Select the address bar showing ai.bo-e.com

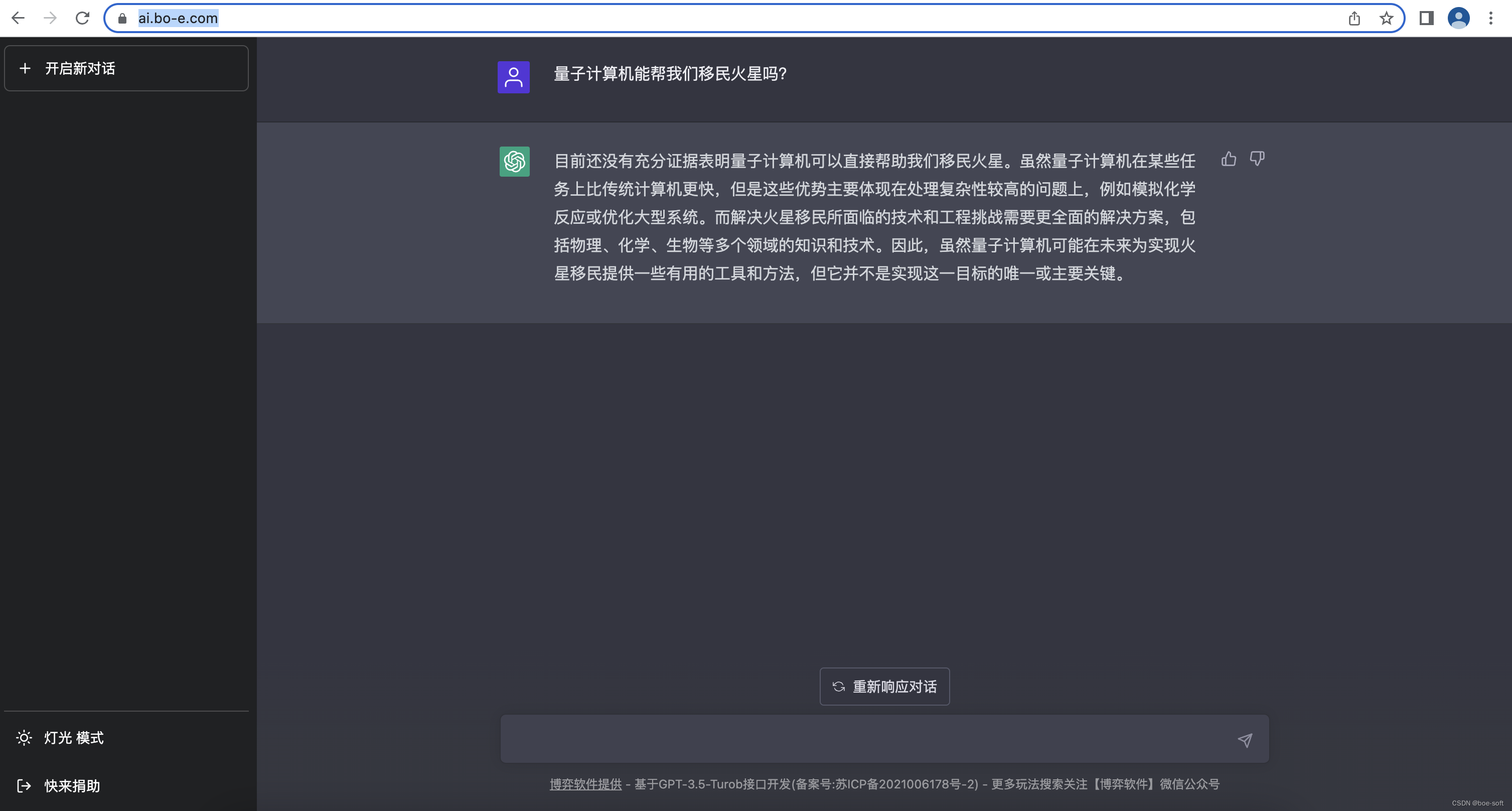753,18
